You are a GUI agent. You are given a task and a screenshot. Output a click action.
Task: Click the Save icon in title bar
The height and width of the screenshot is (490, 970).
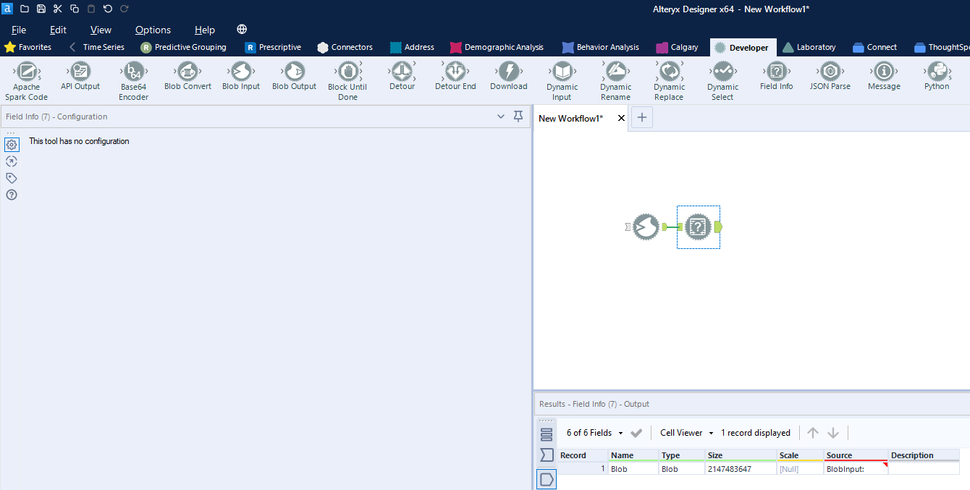point(41,9)
